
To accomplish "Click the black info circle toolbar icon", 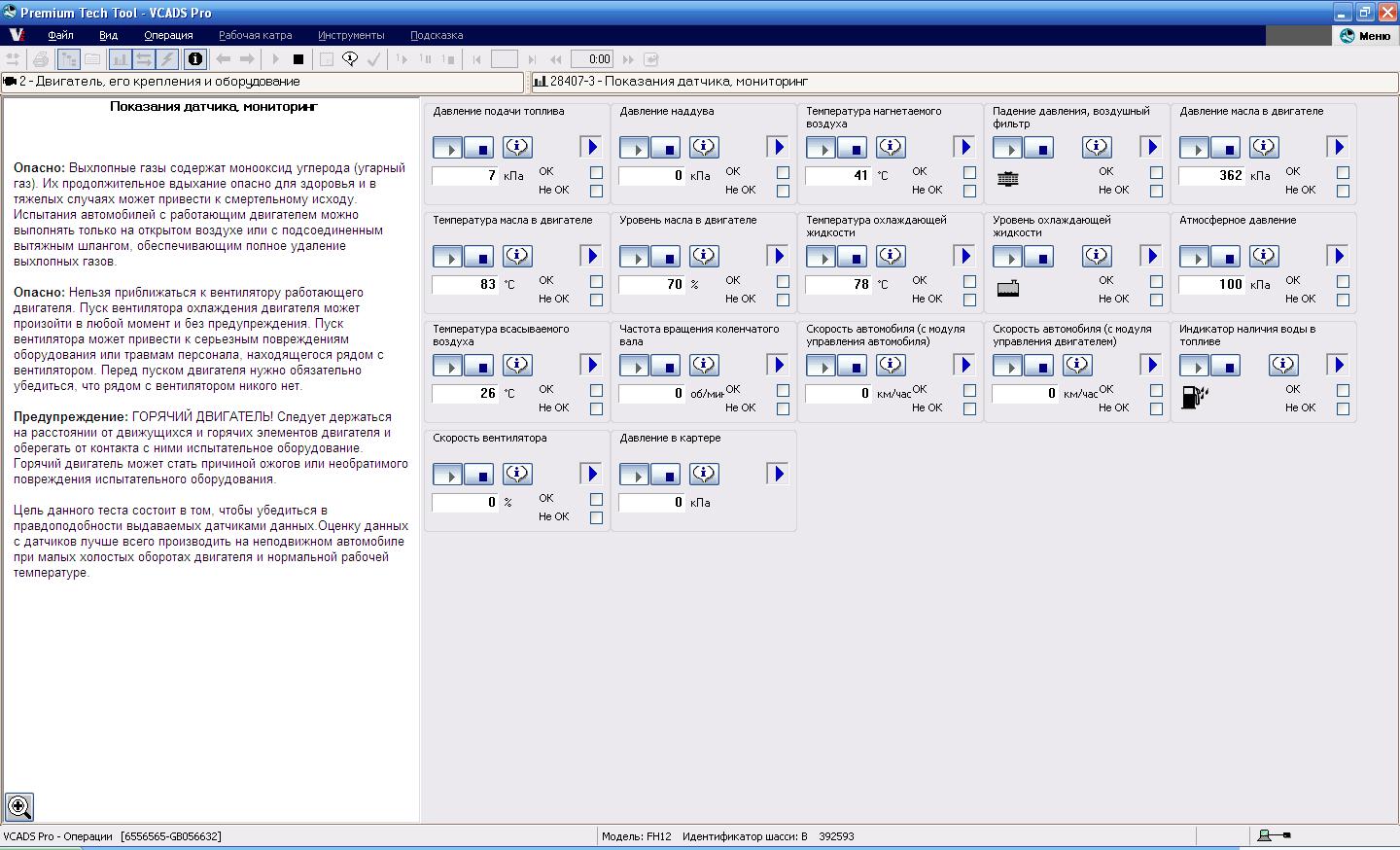I will pyautogui.click(x=194, y=59).
